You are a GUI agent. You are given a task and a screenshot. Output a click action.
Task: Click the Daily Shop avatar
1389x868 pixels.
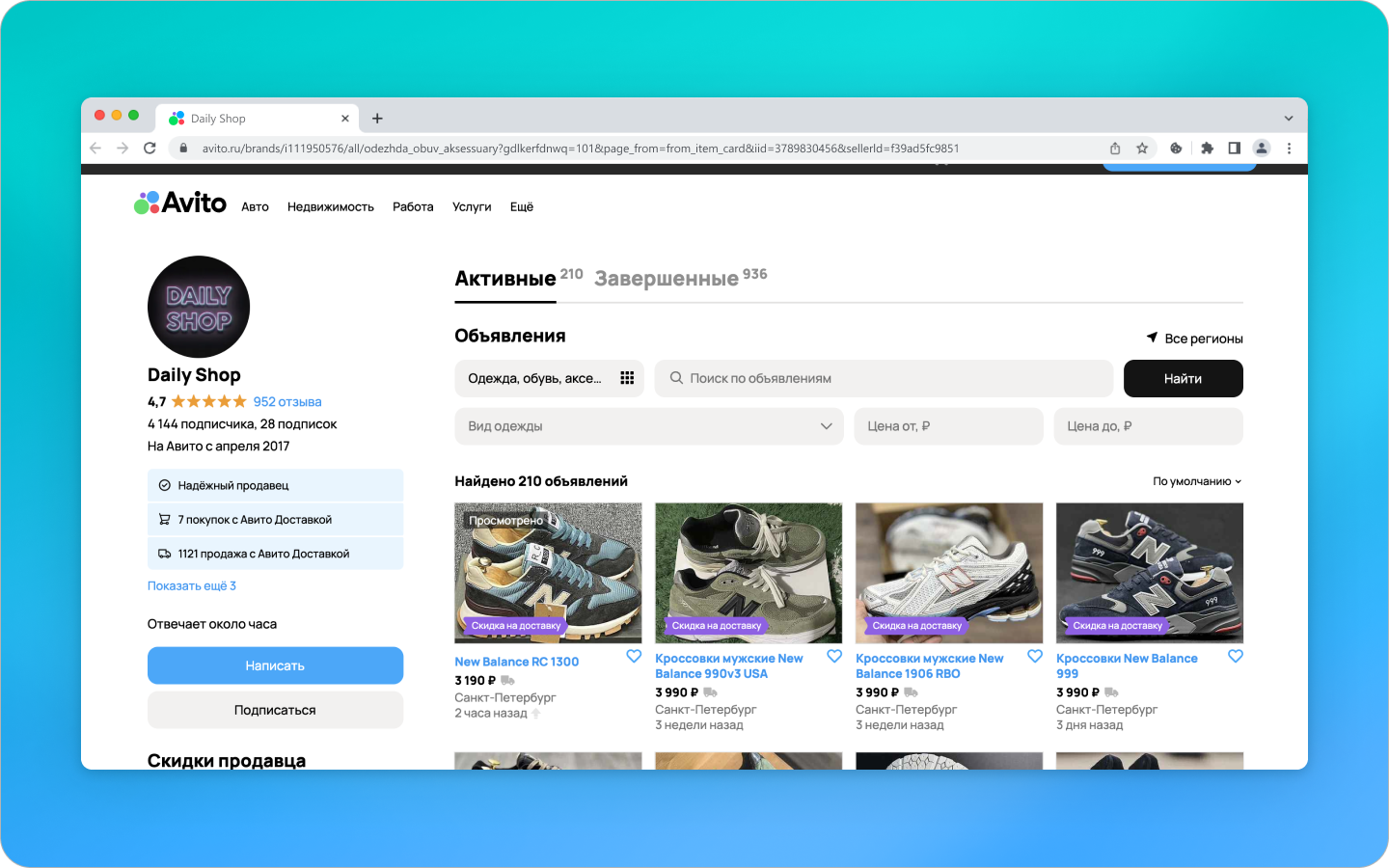point(199,307)
